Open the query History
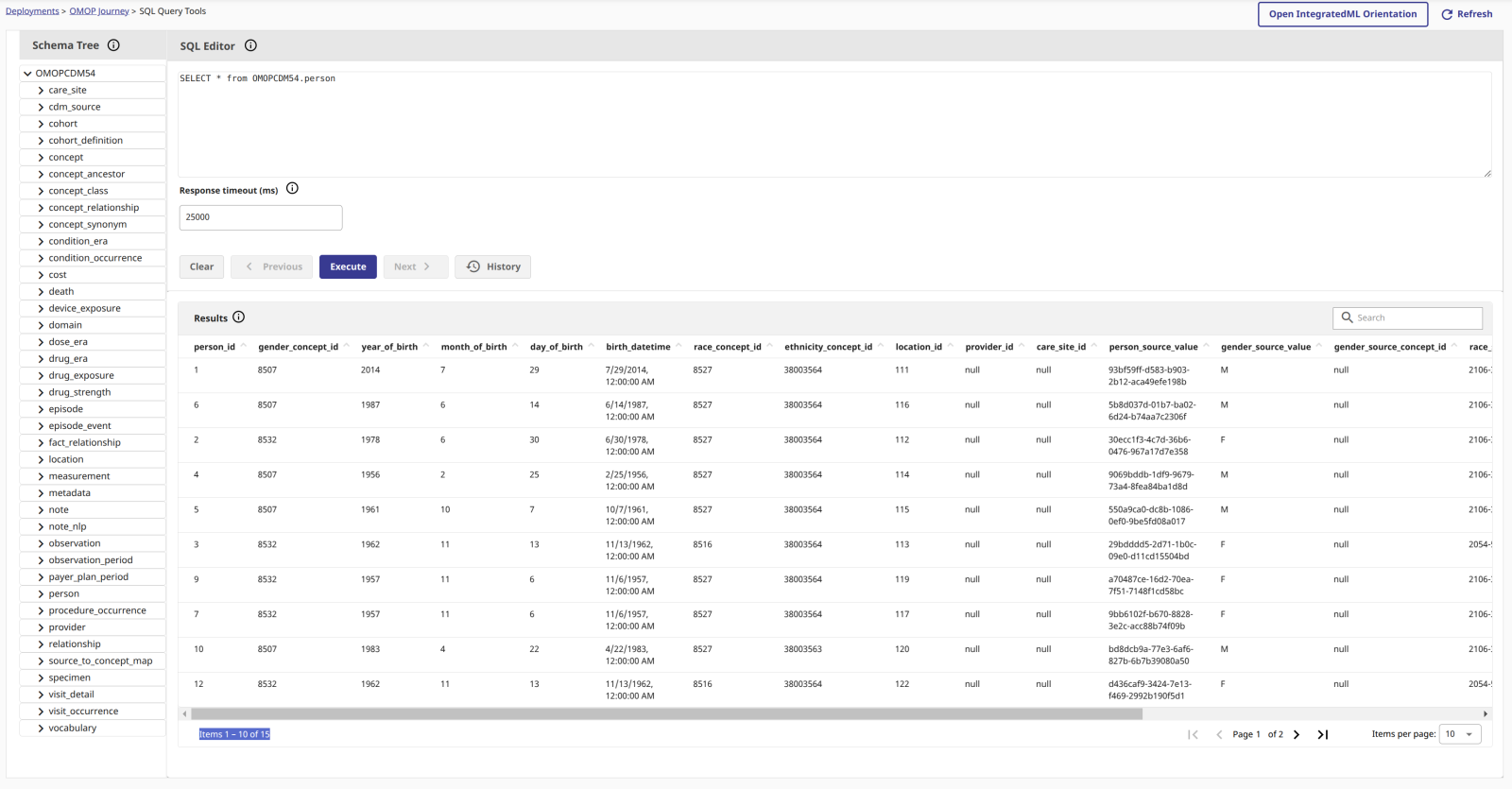This screenshot has width=1512, height=789. coord(493,266)
